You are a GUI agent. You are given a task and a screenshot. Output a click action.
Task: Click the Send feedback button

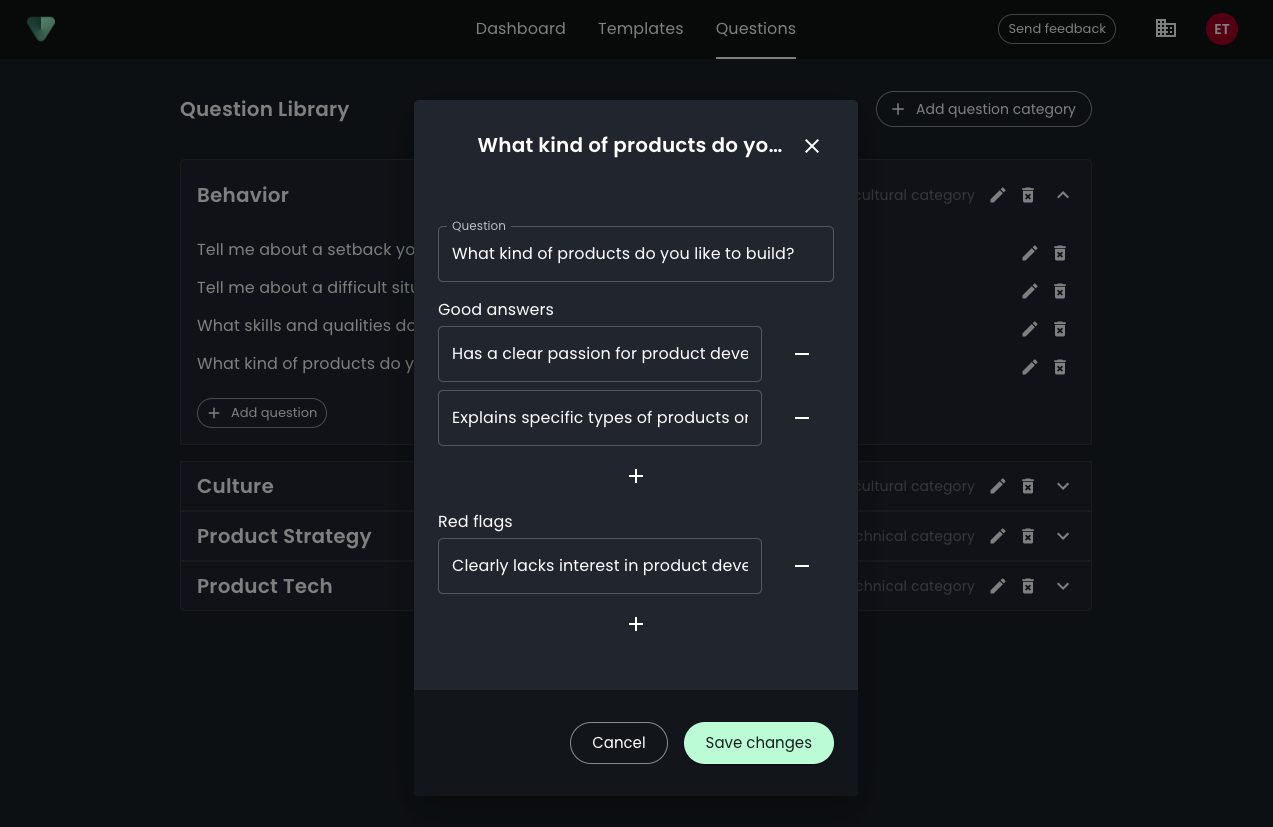[1056, 29]
